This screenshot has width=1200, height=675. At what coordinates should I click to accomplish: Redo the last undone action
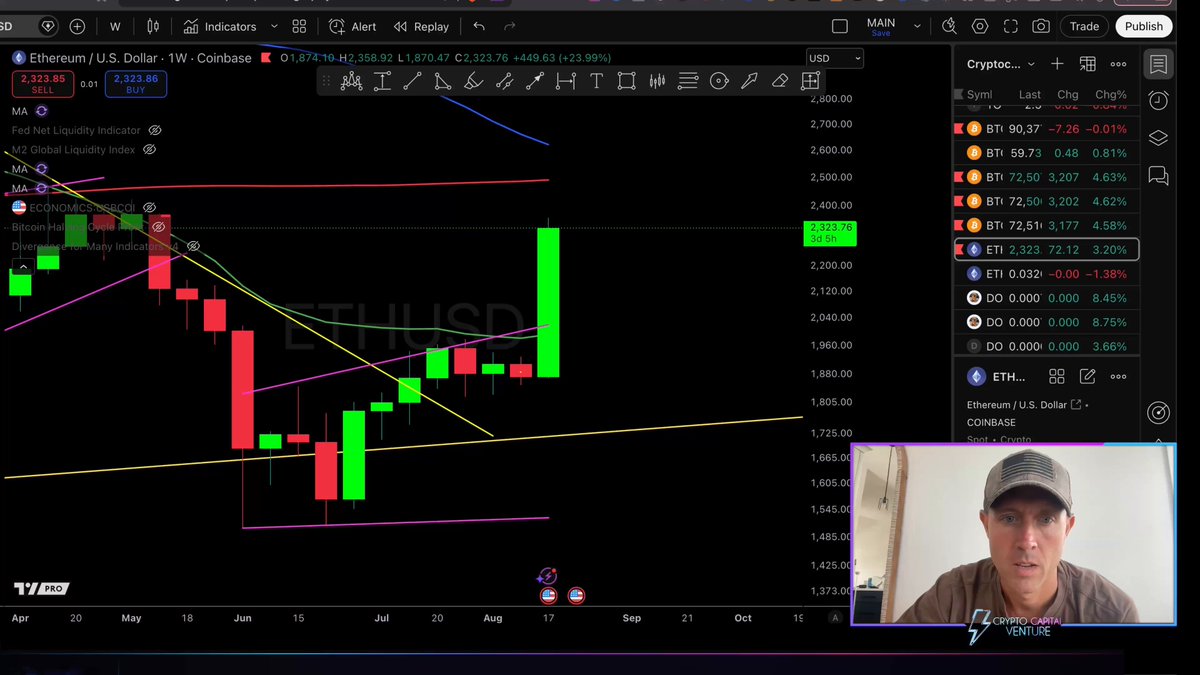(510, 27)
